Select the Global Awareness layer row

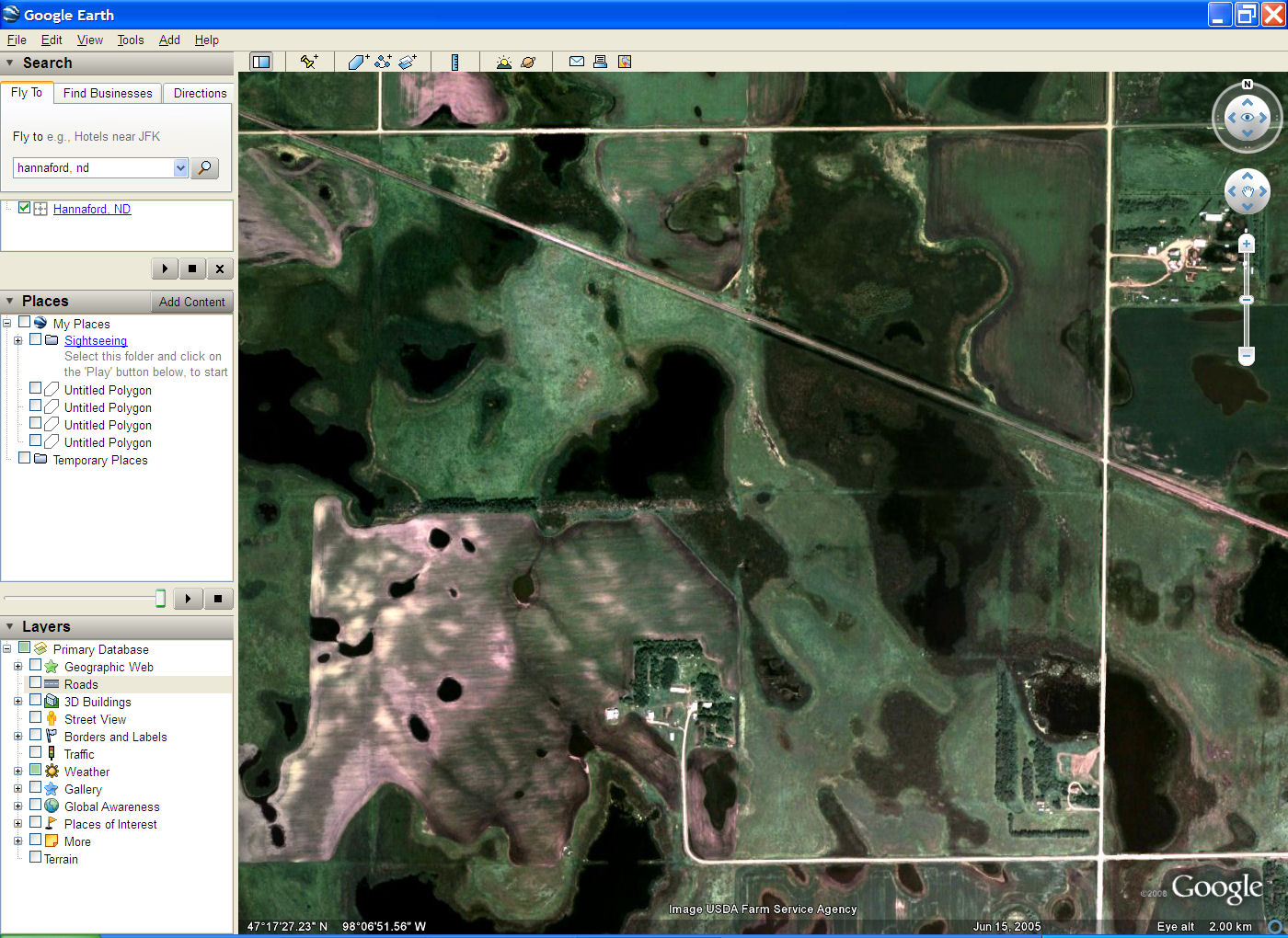111,806
